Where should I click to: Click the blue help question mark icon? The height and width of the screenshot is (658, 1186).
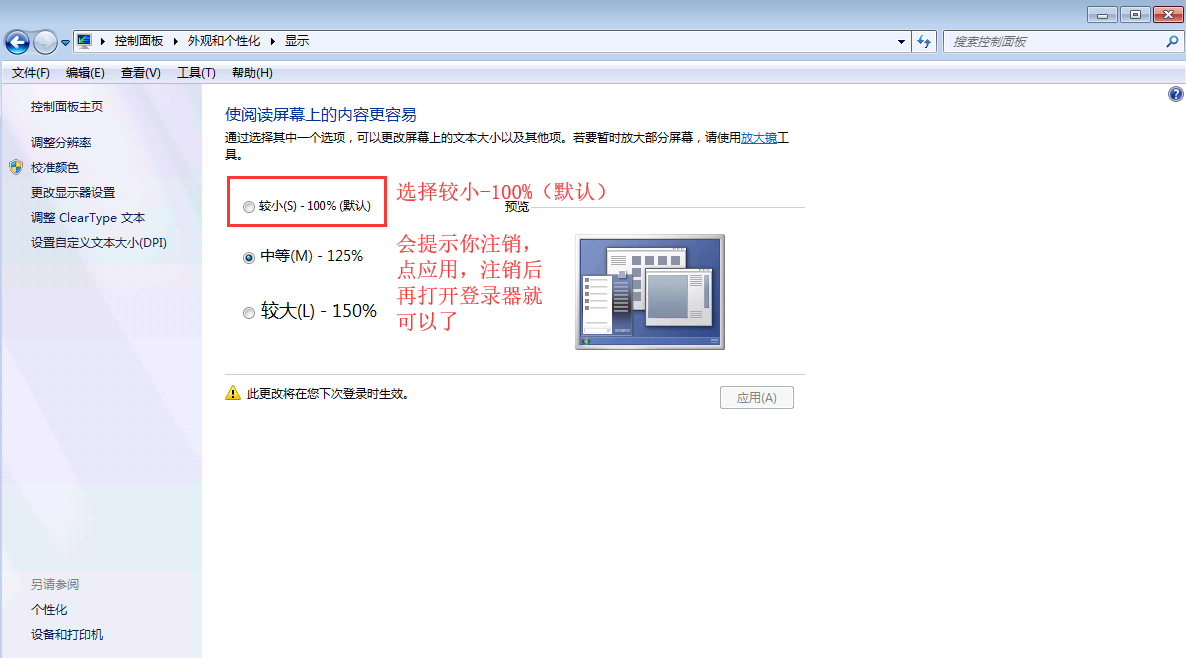click(x=1175, y=94)
